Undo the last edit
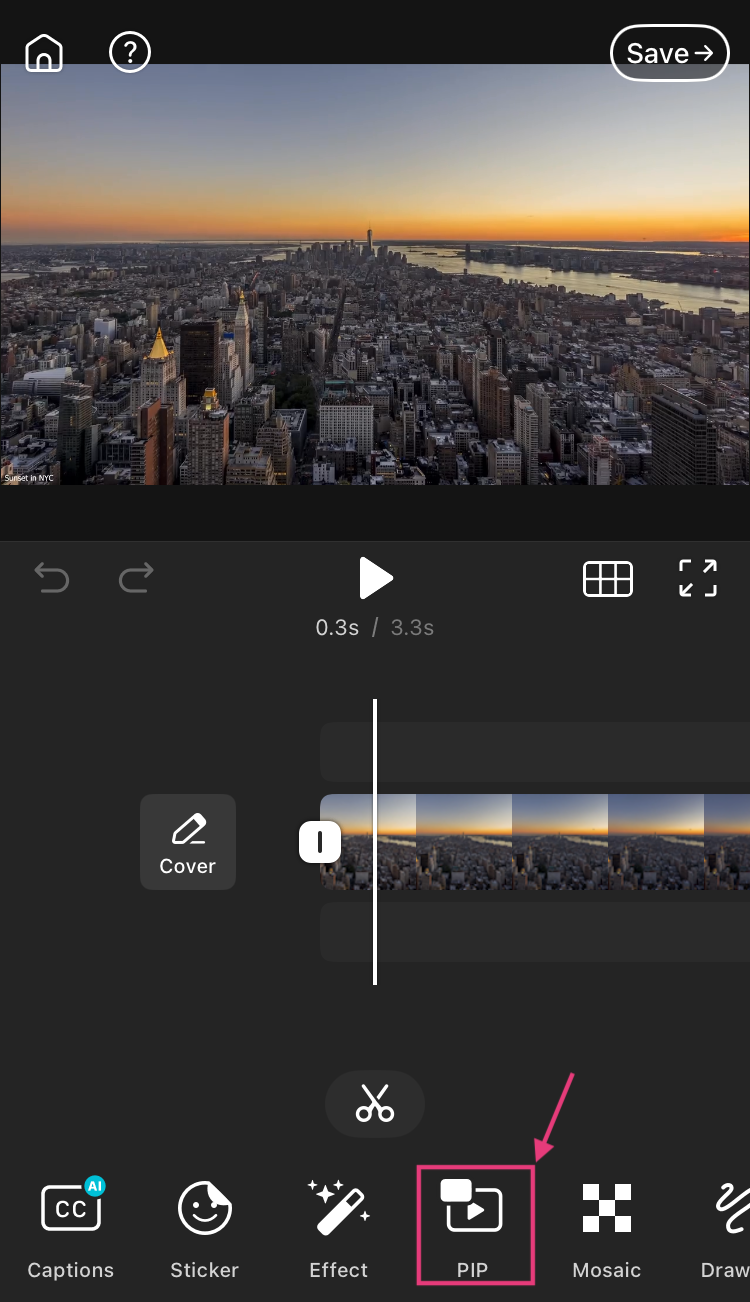 (x=51, y=578)
